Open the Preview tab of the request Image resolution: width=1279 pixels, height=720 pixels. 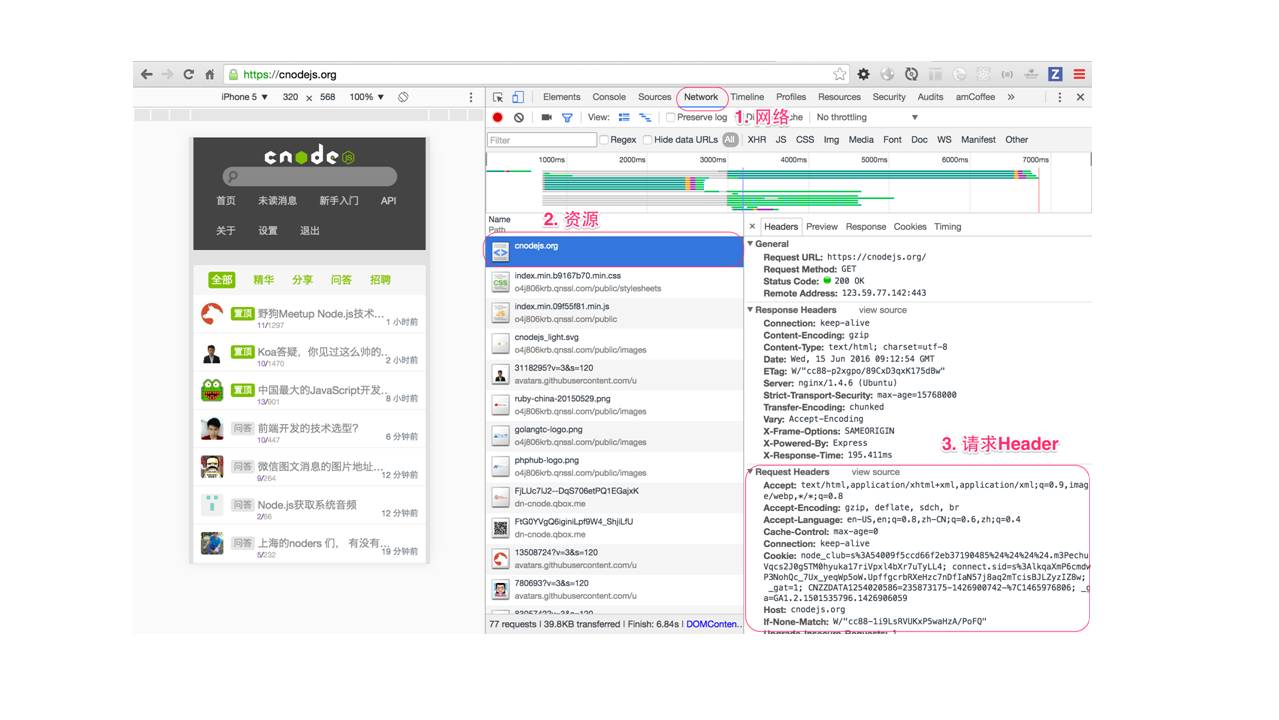click(x=821, y=227)
